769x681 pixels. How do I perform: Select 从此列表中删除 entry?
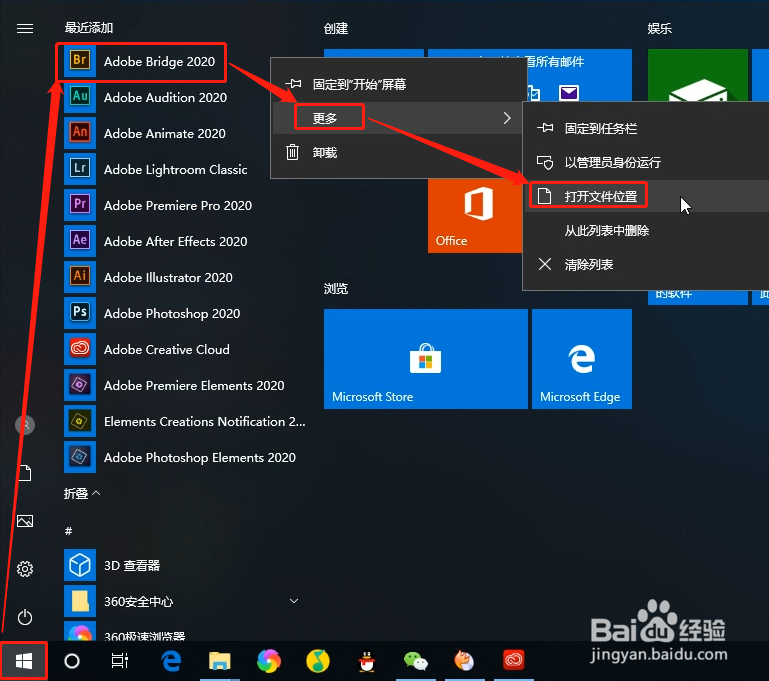click(x=646, y=230)
